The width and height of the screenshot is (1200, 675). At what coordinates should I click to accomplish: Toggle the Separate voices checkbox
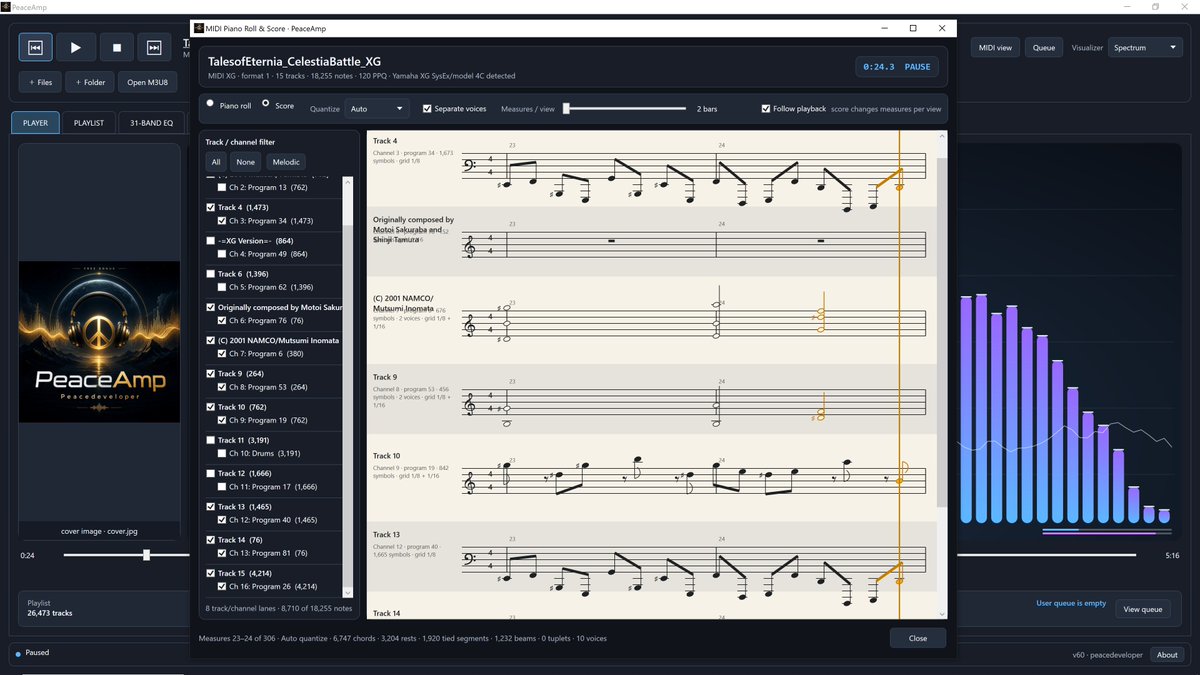427,108
